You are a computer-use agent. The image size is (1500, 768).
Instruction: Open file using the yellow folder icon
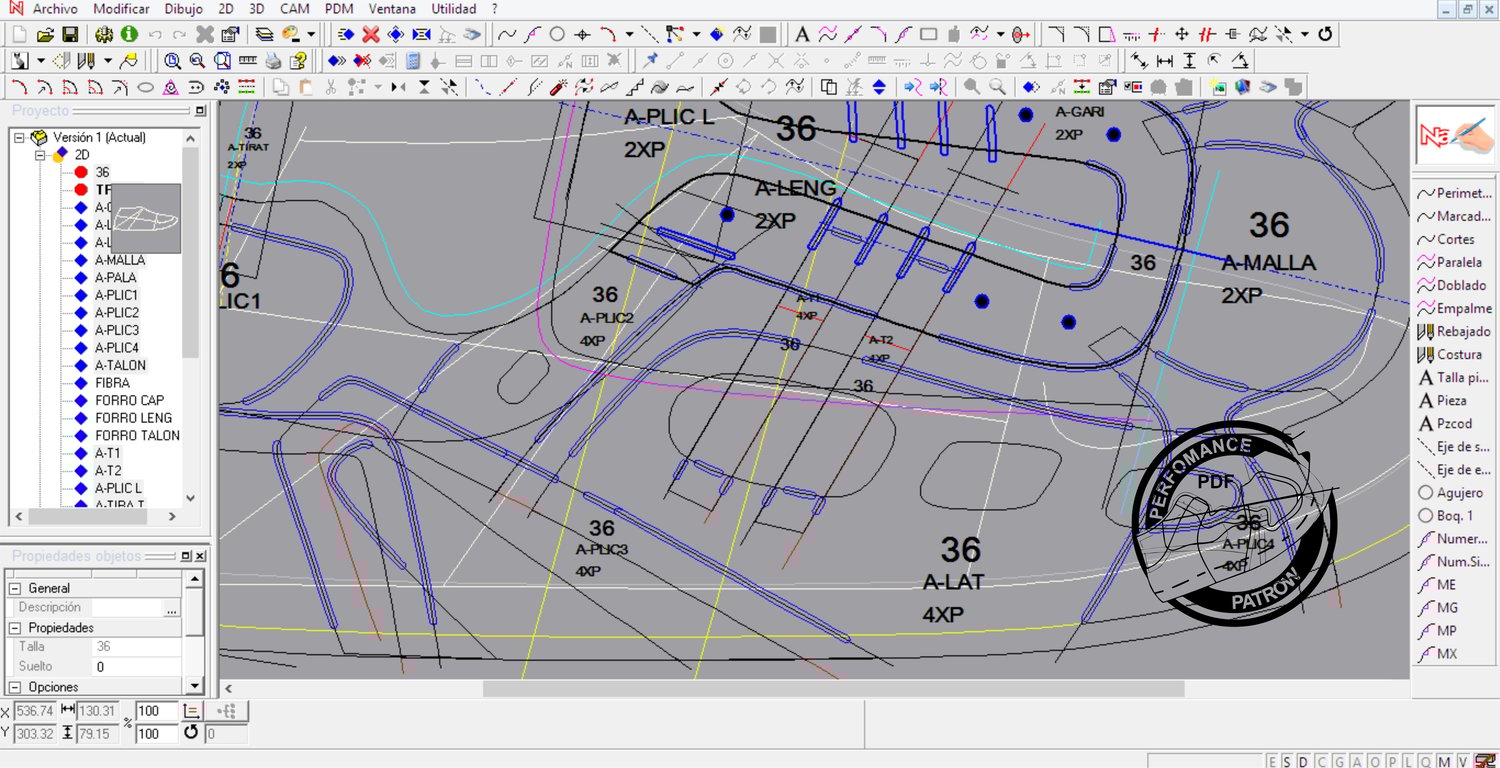45,34
